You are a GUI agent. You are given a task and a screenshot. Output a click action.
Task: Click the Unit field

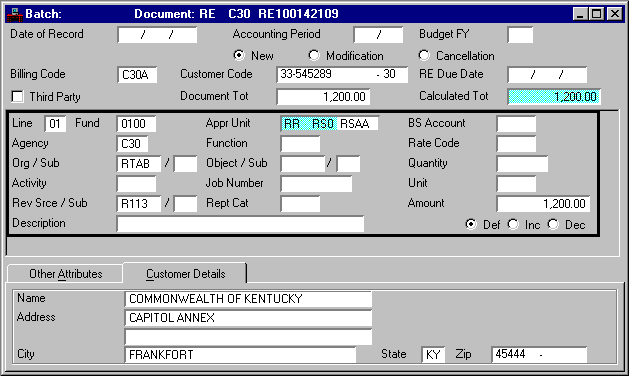point(516,184)
